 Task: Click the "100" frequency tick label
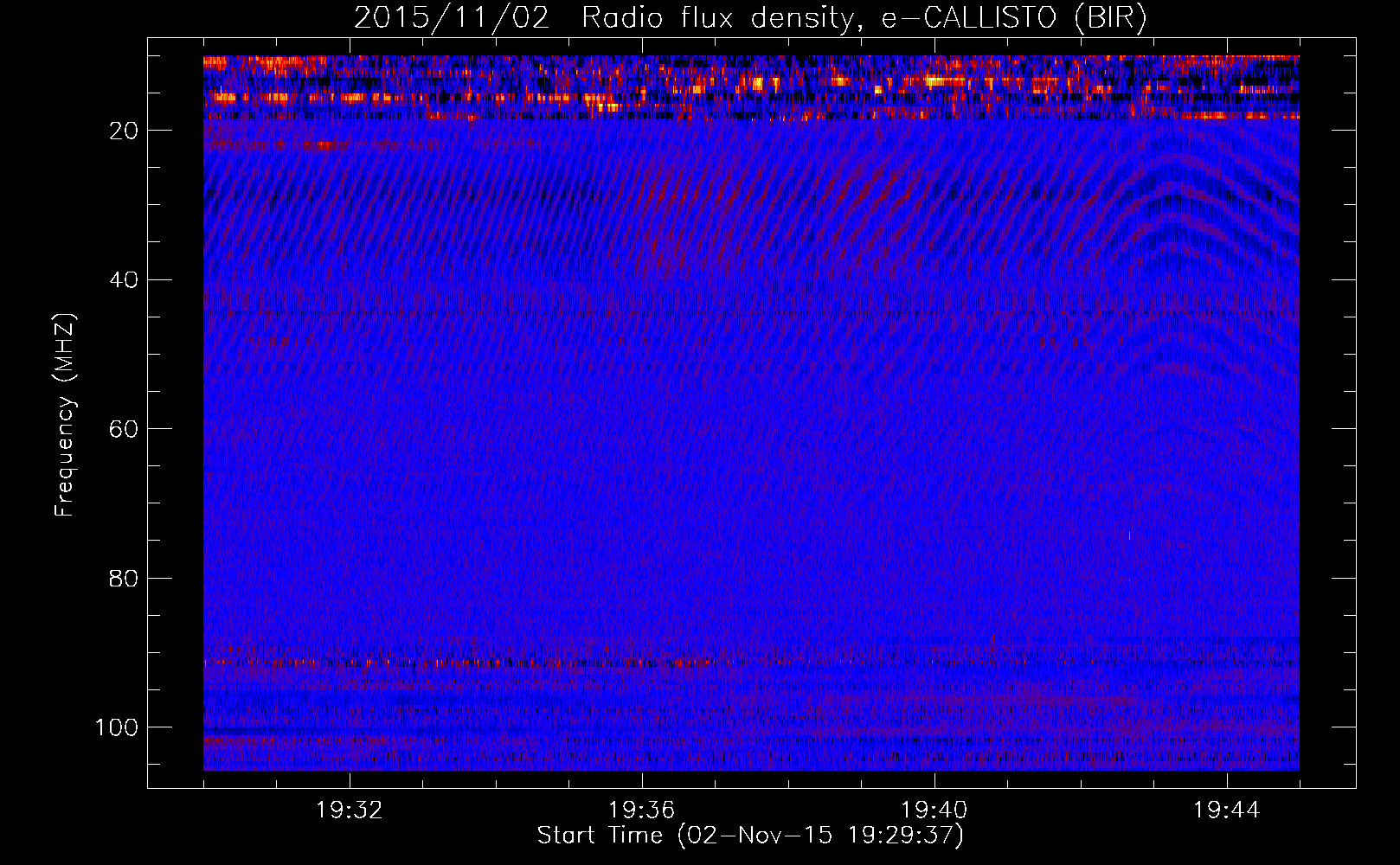(x=117, y=727)
